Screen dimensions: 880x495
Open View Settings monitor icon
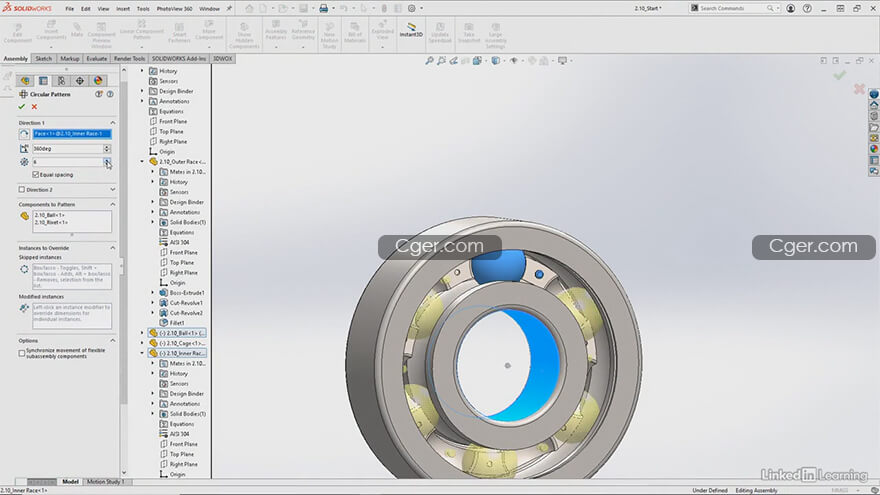click(562, 61)
